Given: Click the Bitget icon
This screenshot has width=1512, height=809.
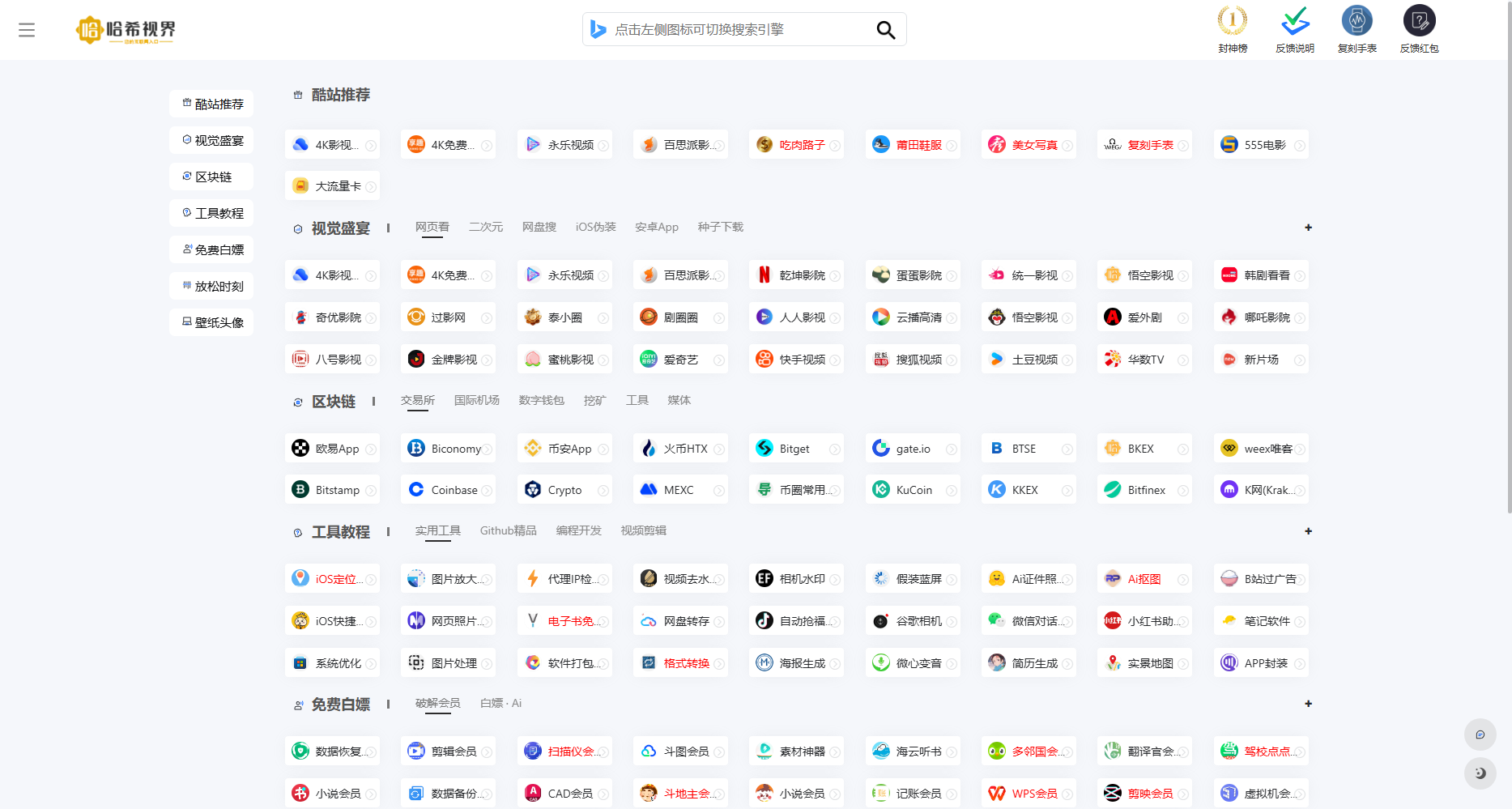Looking at the screenshot, I should (765, 449).
